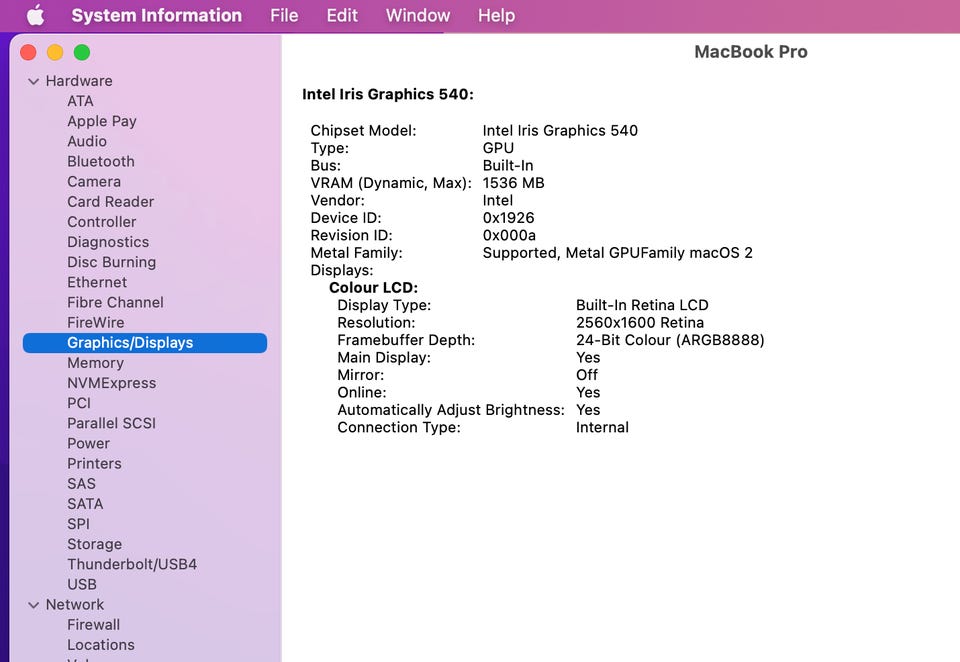Click the Revision ID value 0x000a
960x662 pixels.
pyautogui.click(x=509, y=236)
